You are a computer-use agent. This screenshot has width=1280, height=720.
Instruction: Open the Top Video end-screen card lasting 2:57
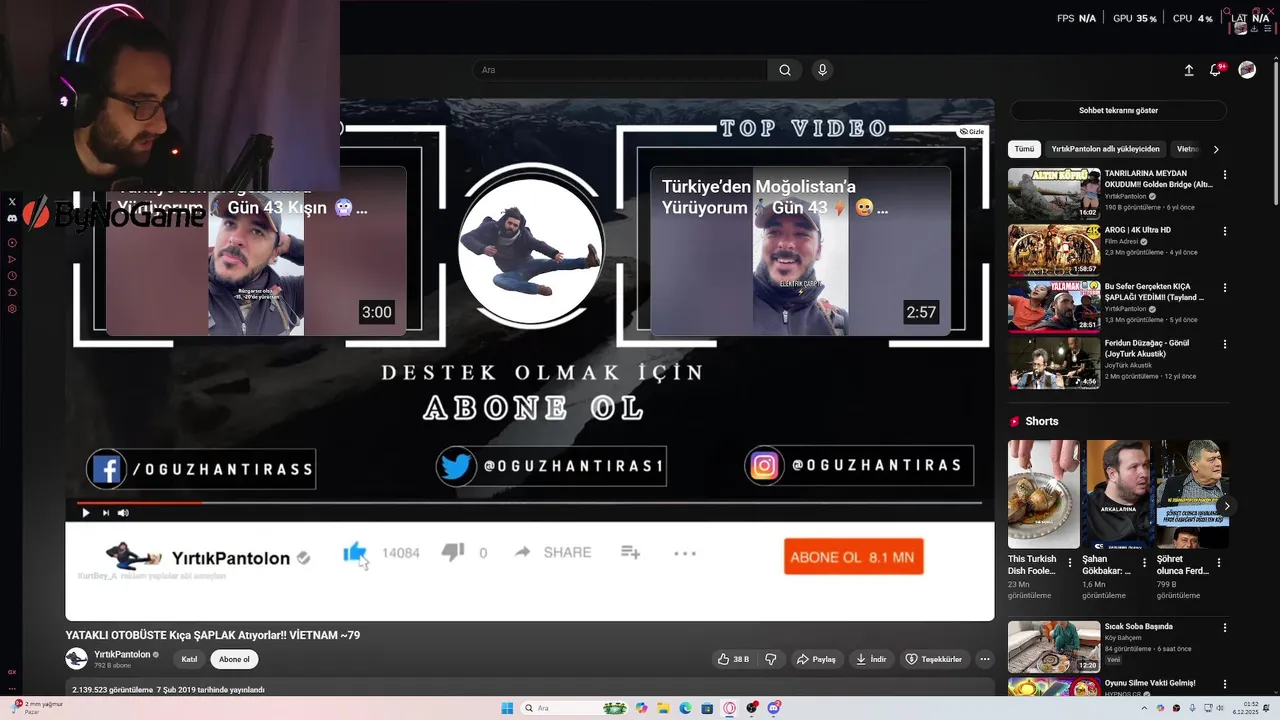800,251
